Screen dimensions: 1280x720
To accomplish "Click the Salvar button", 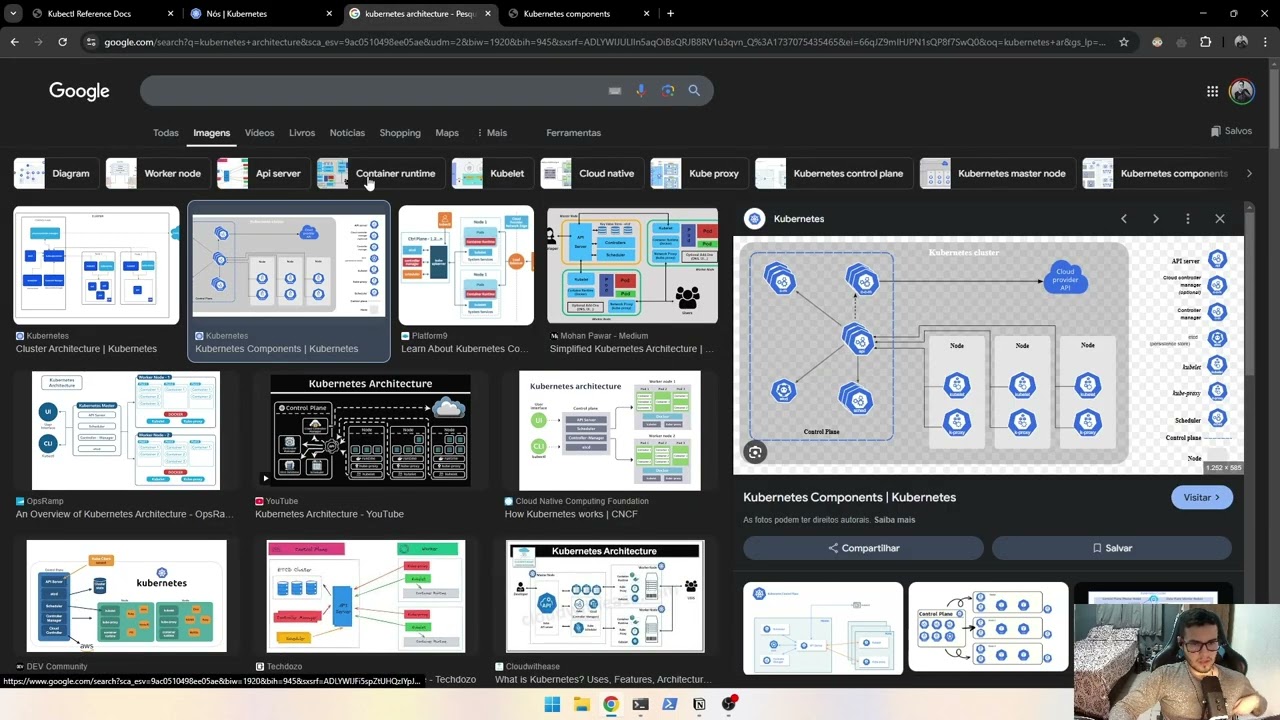I will coord(1112,548).
